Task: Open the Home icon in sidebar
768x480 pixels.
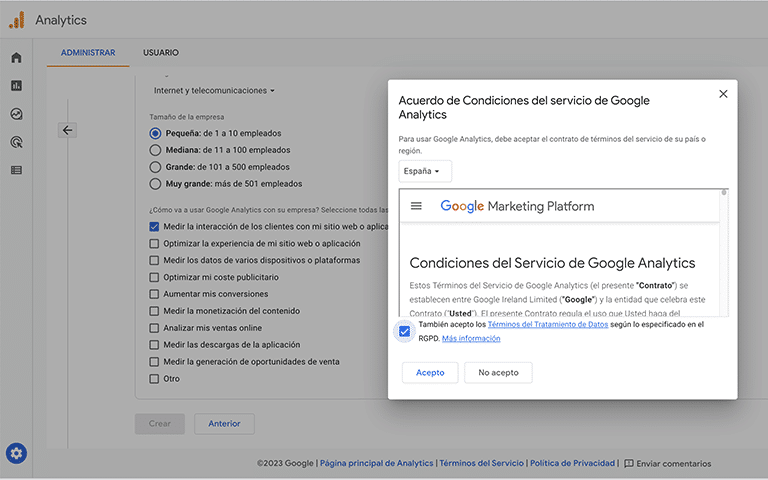Action: point(16,58)
